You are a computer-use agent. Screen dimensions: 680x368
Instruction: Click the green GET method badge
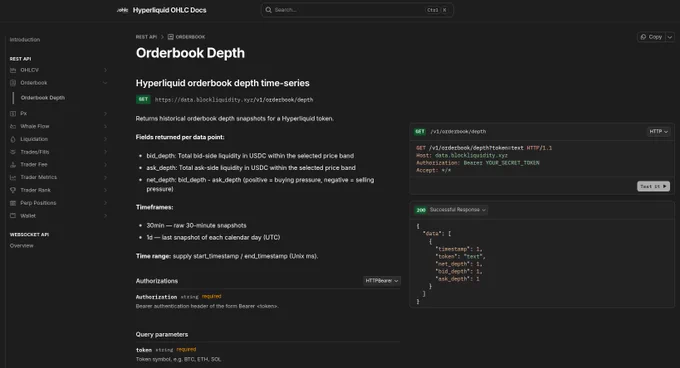[143, 99]
